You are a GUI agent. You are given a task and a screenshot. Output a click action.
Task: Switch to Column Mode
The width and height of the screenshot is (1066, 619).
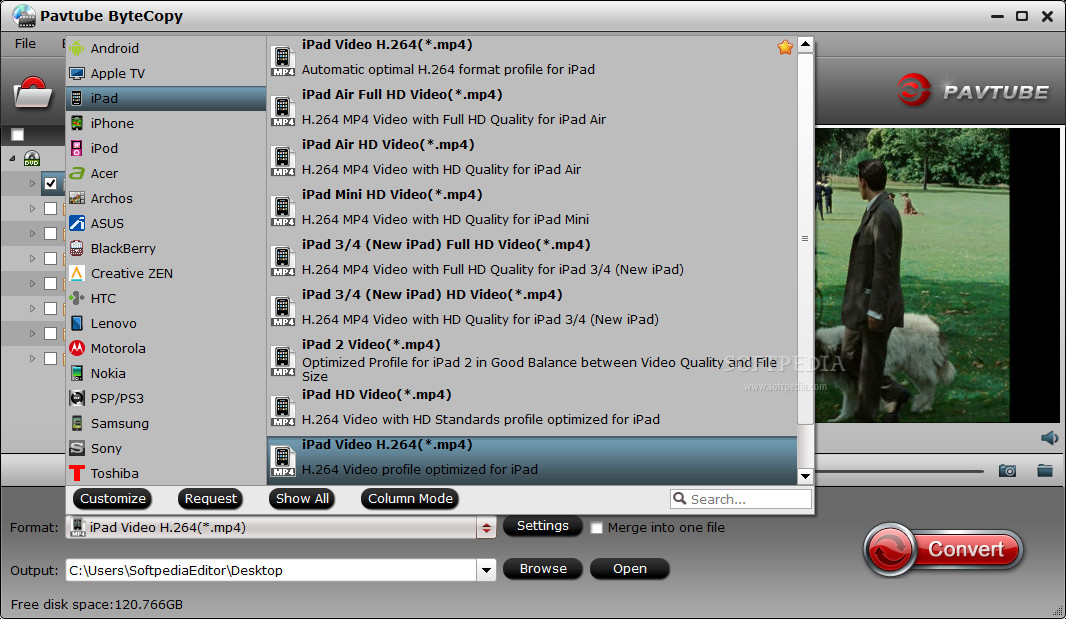410,499
